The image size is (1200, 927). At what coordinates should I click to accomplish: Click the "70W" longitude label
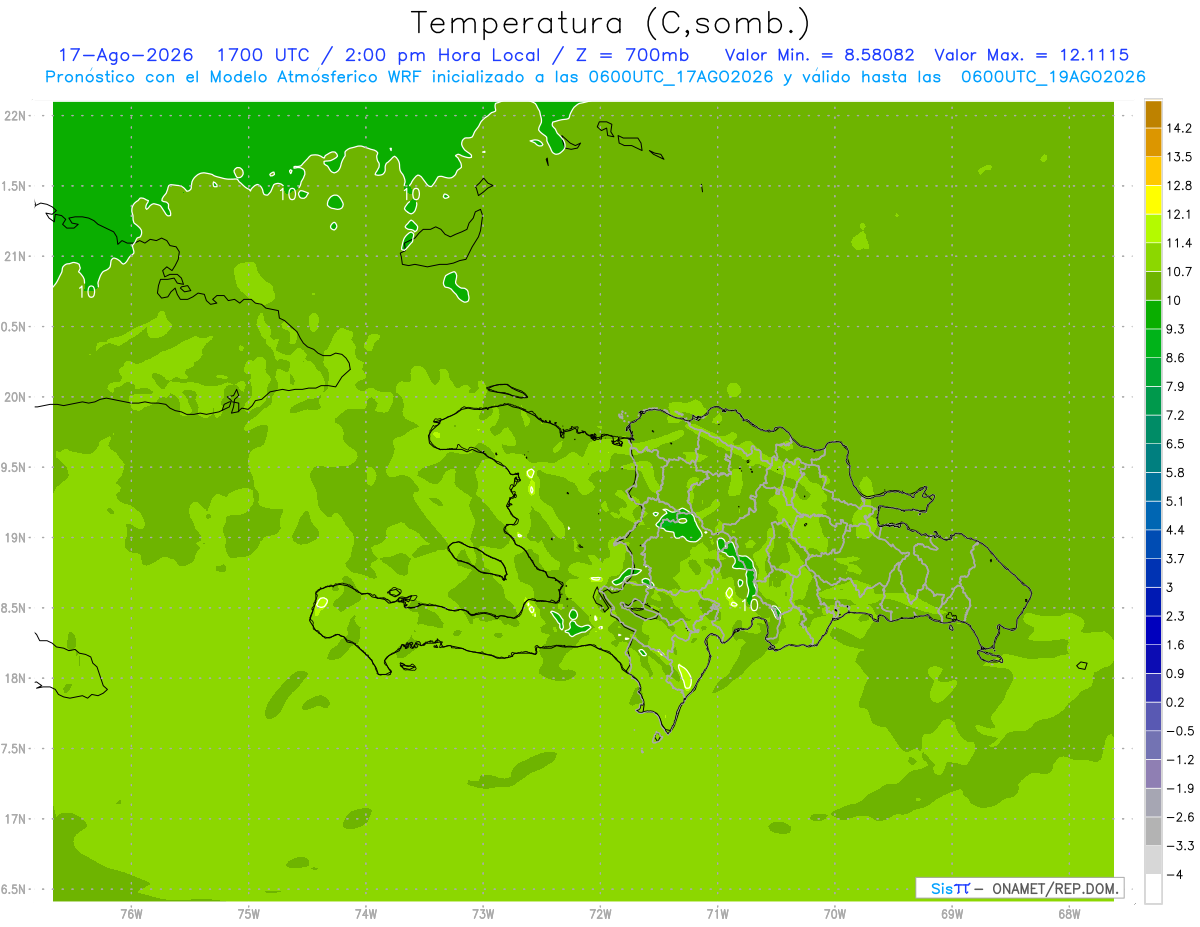(834, 913)
